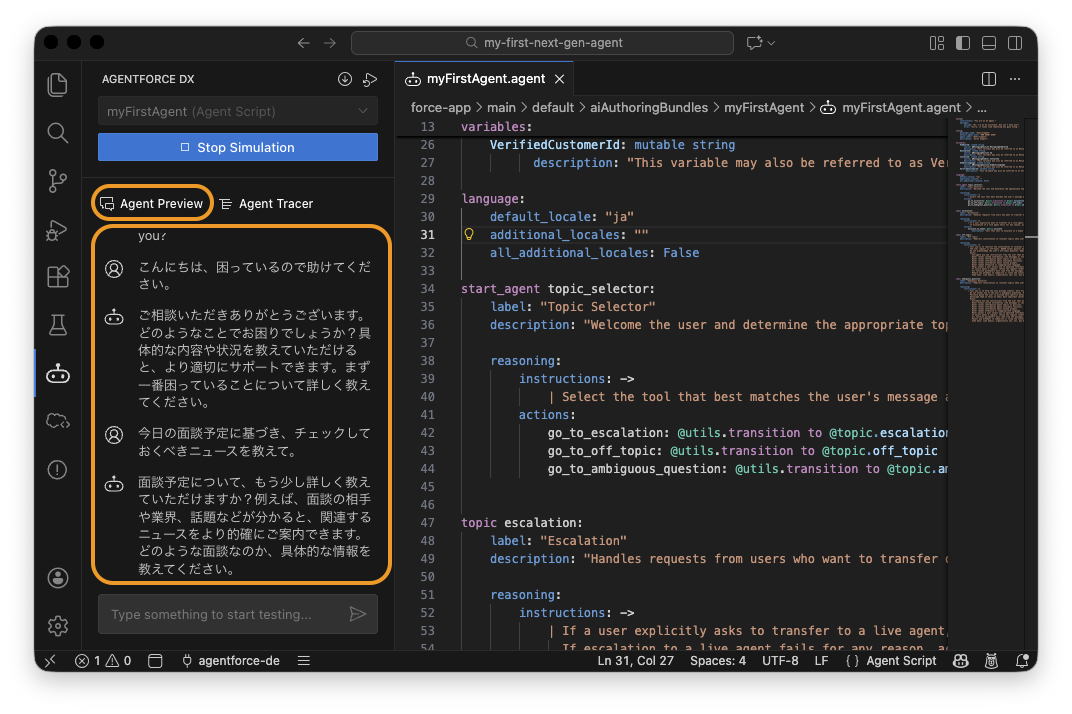Click line number 47 in the gutter
Image resolution: width=1072 pixels, height=714 pixels.
pos(427,523)
